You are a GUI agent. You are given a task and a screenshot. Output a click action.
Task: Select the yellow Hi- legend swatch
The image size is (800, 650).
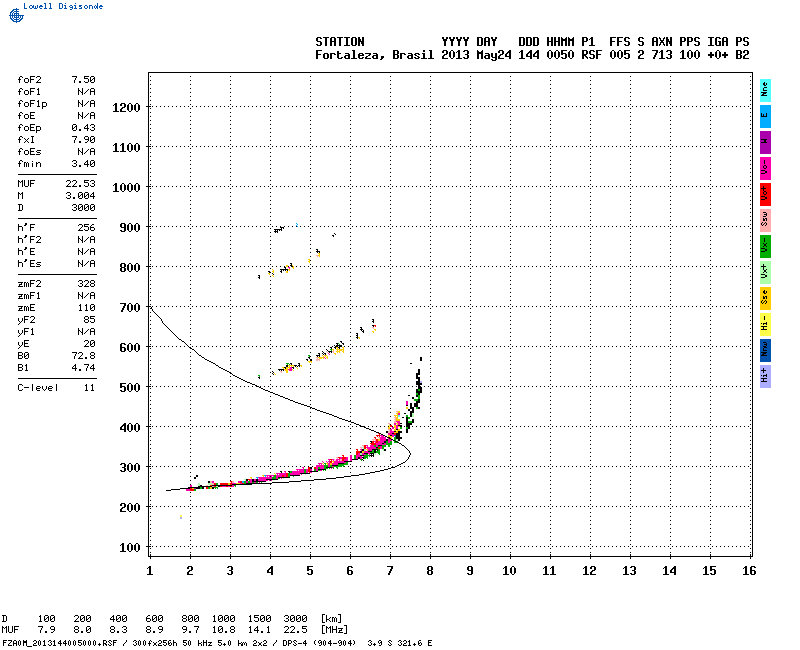(765, 323)
